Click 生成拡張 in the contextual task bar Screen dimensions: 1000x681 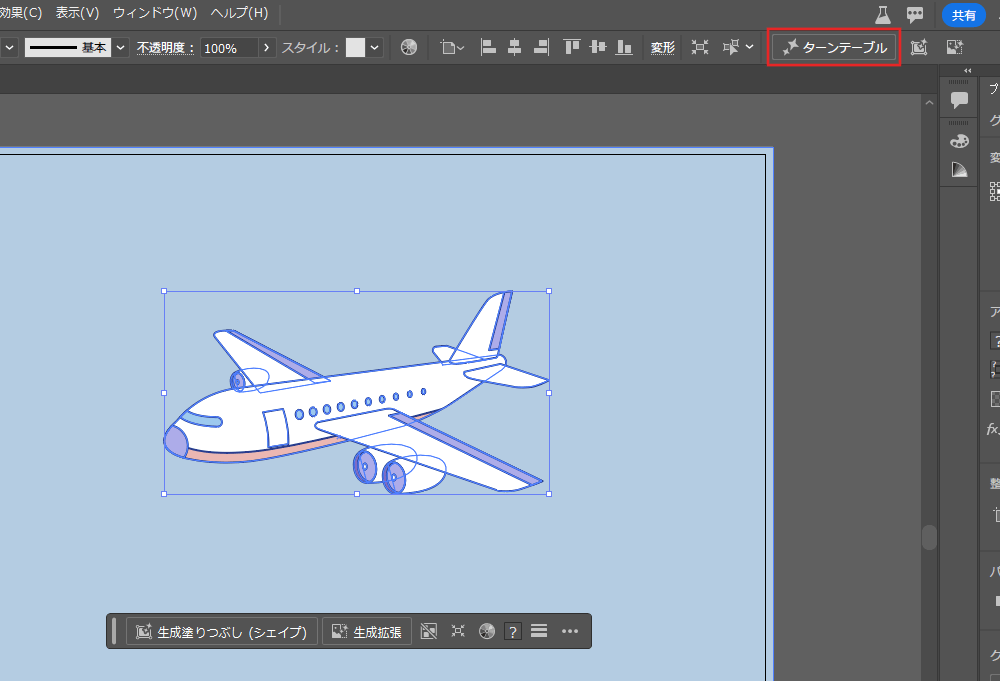pos(367,631)
